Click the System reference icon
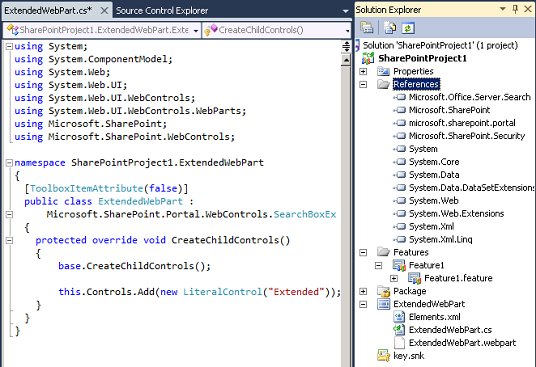536x367 pixels. (400, 149)
